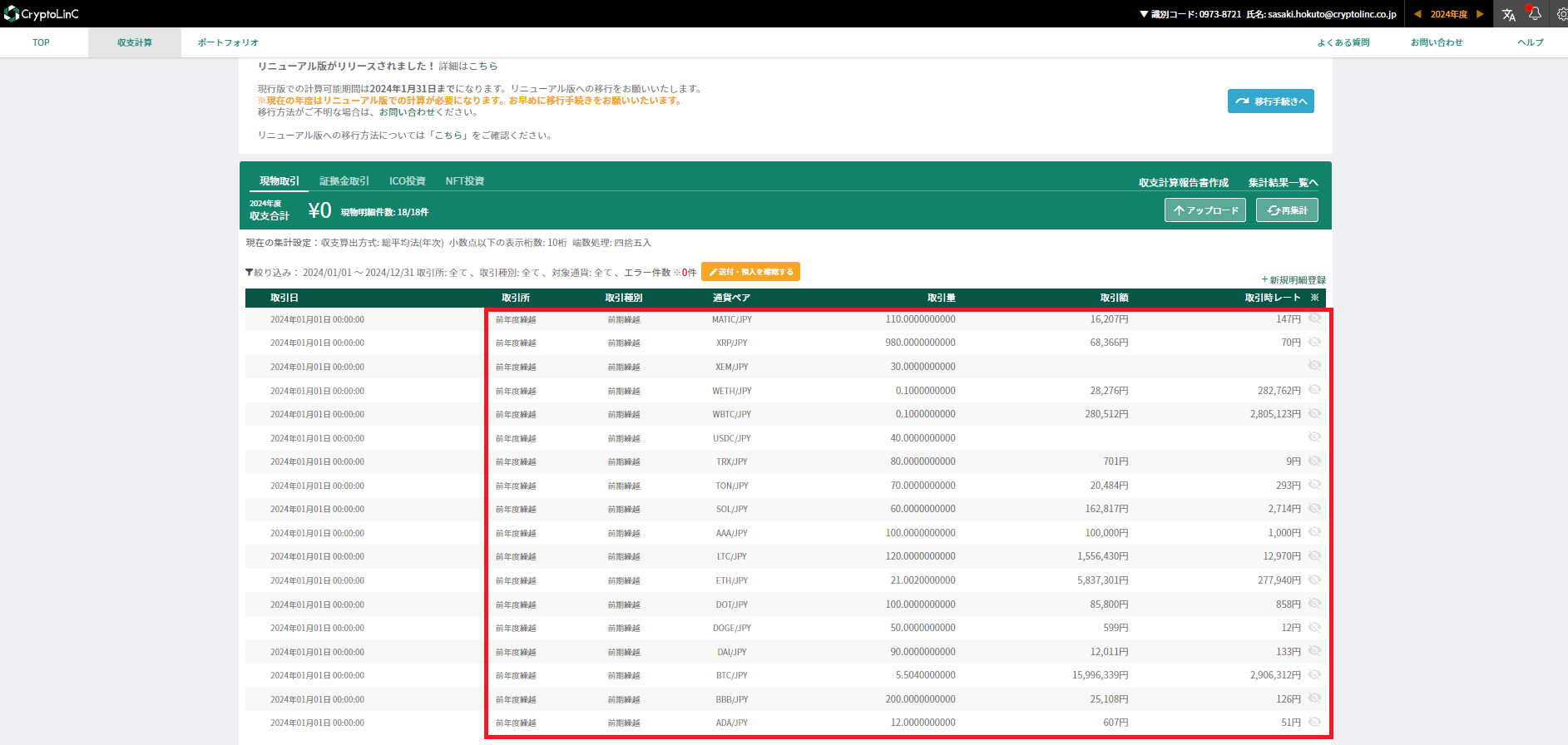Toggle visibility of the MATIC/JPY row
The width and height of the screenshot is (1568, 745).
(x=1314, y=318)
